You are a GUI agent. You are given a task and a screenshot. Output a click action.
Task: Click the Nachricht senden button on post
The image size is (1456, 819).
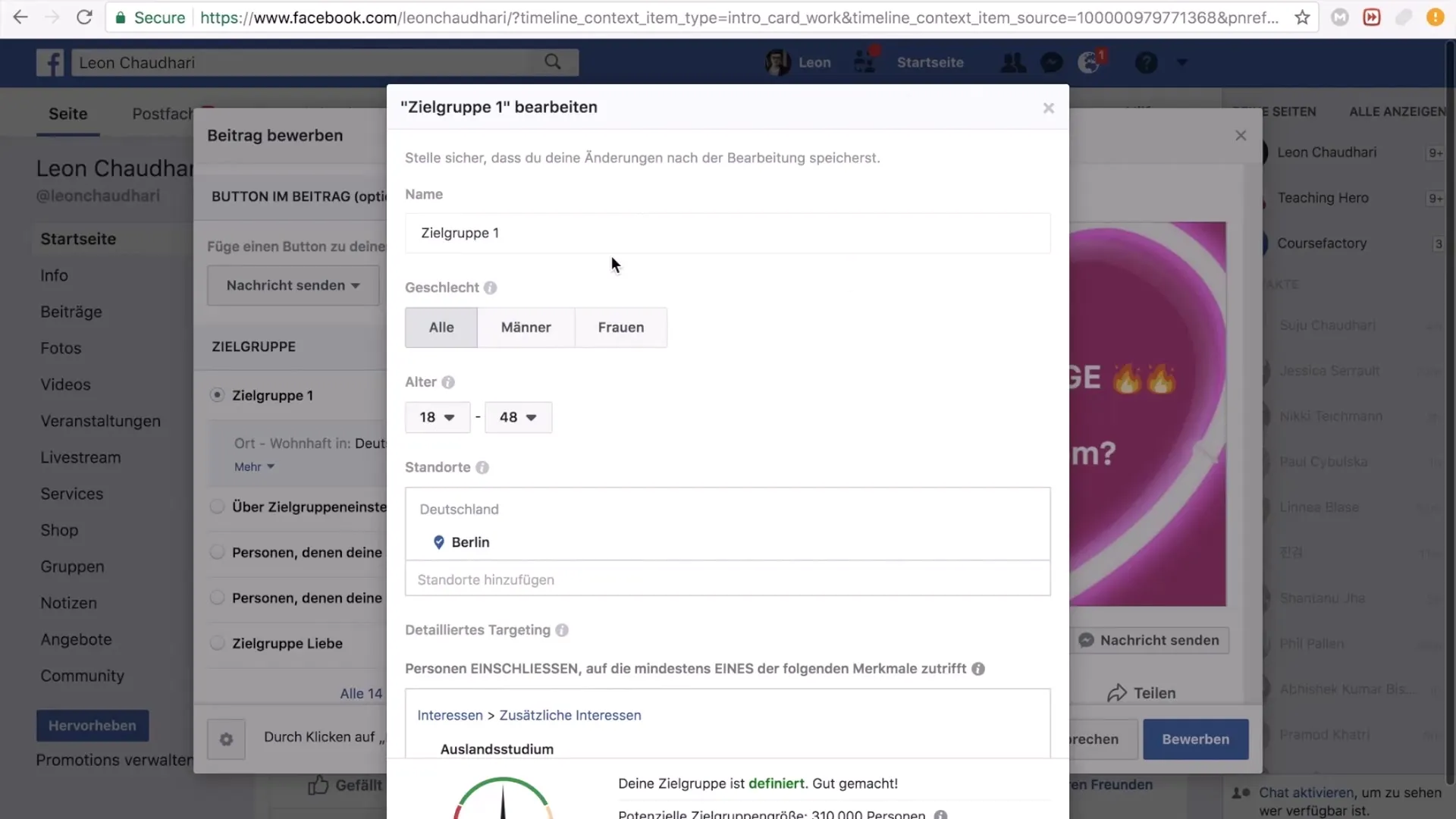tap(1150, 641)
